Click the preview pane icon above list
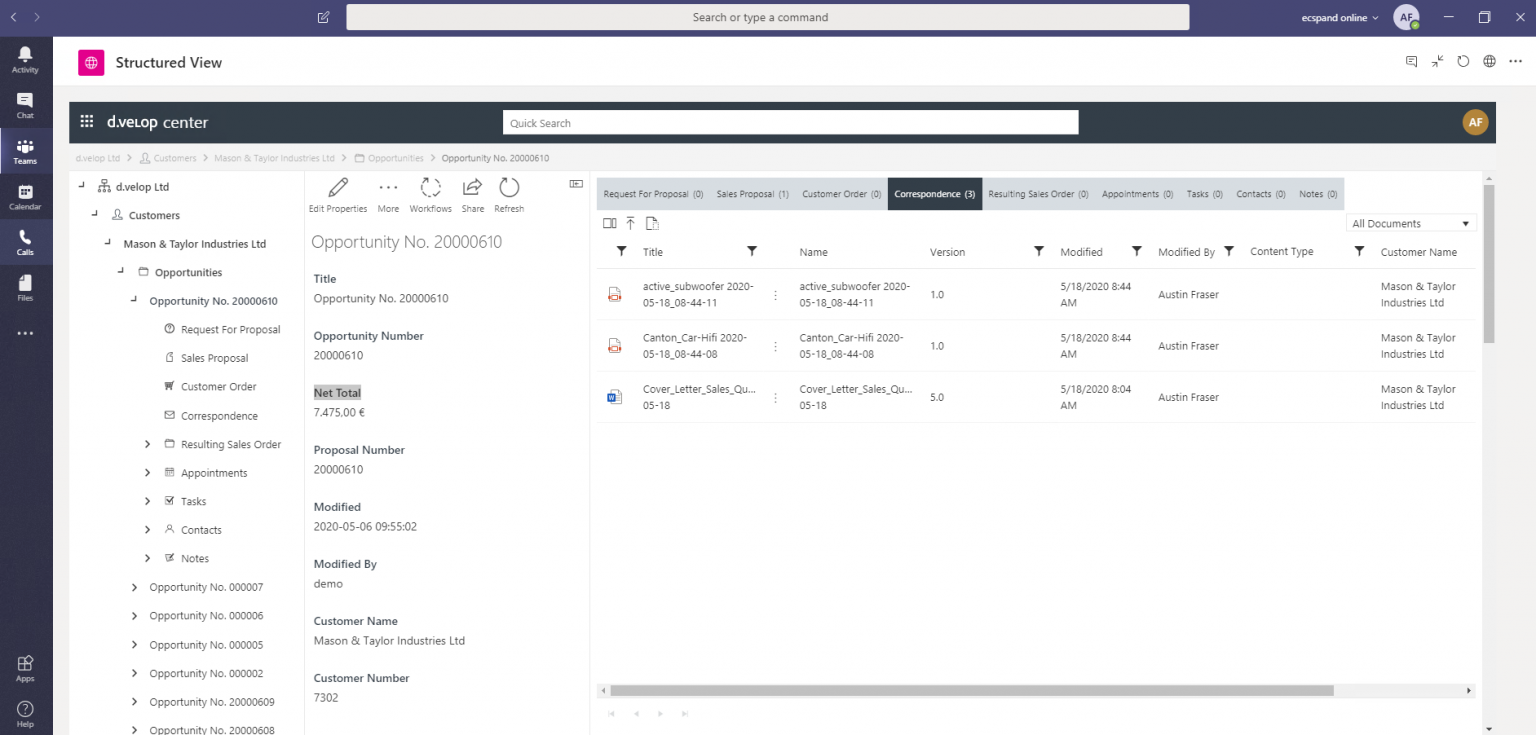This screenshot has width=1536, height=735. point(610,223)
